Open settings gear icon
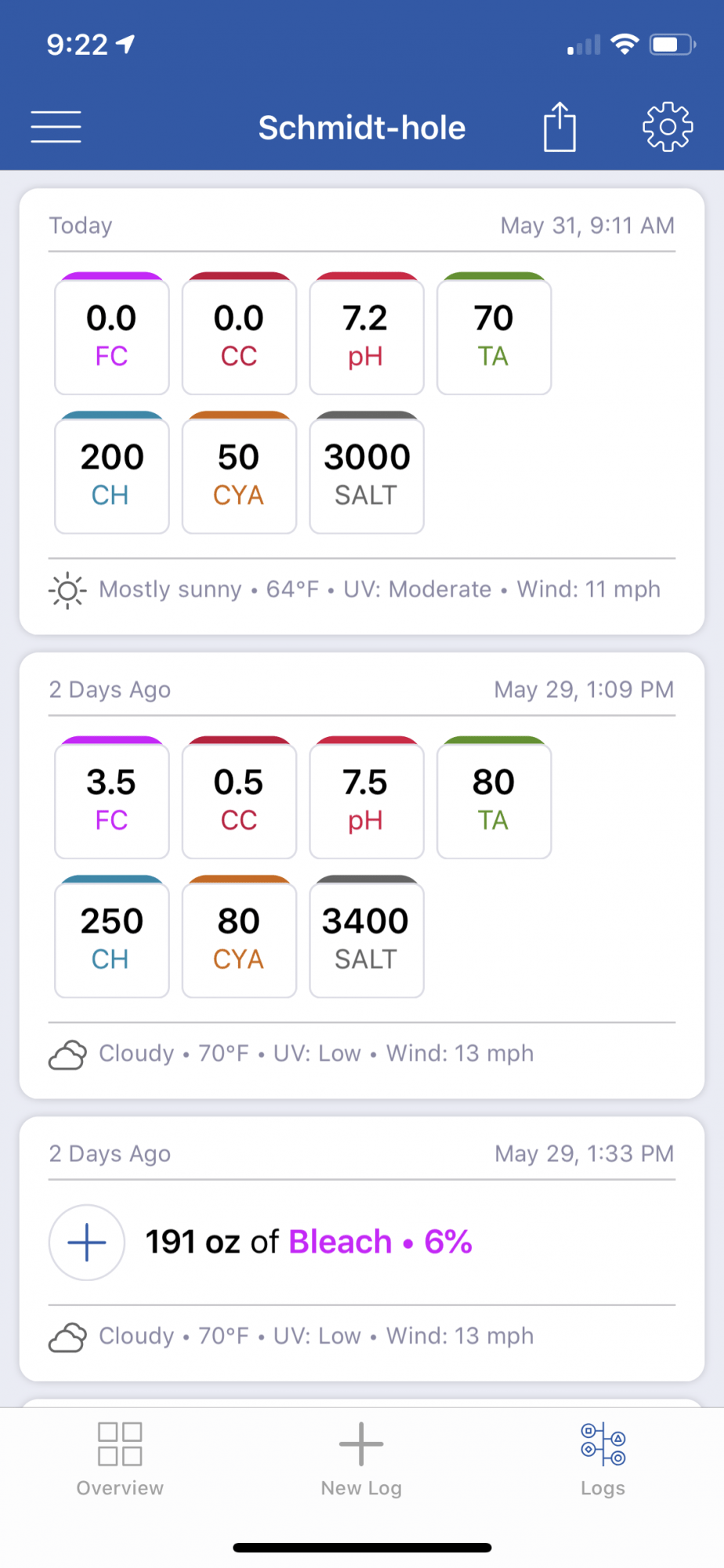Image resolution: width=724 pixels, height=1568 pixels. tap(668, 126)
